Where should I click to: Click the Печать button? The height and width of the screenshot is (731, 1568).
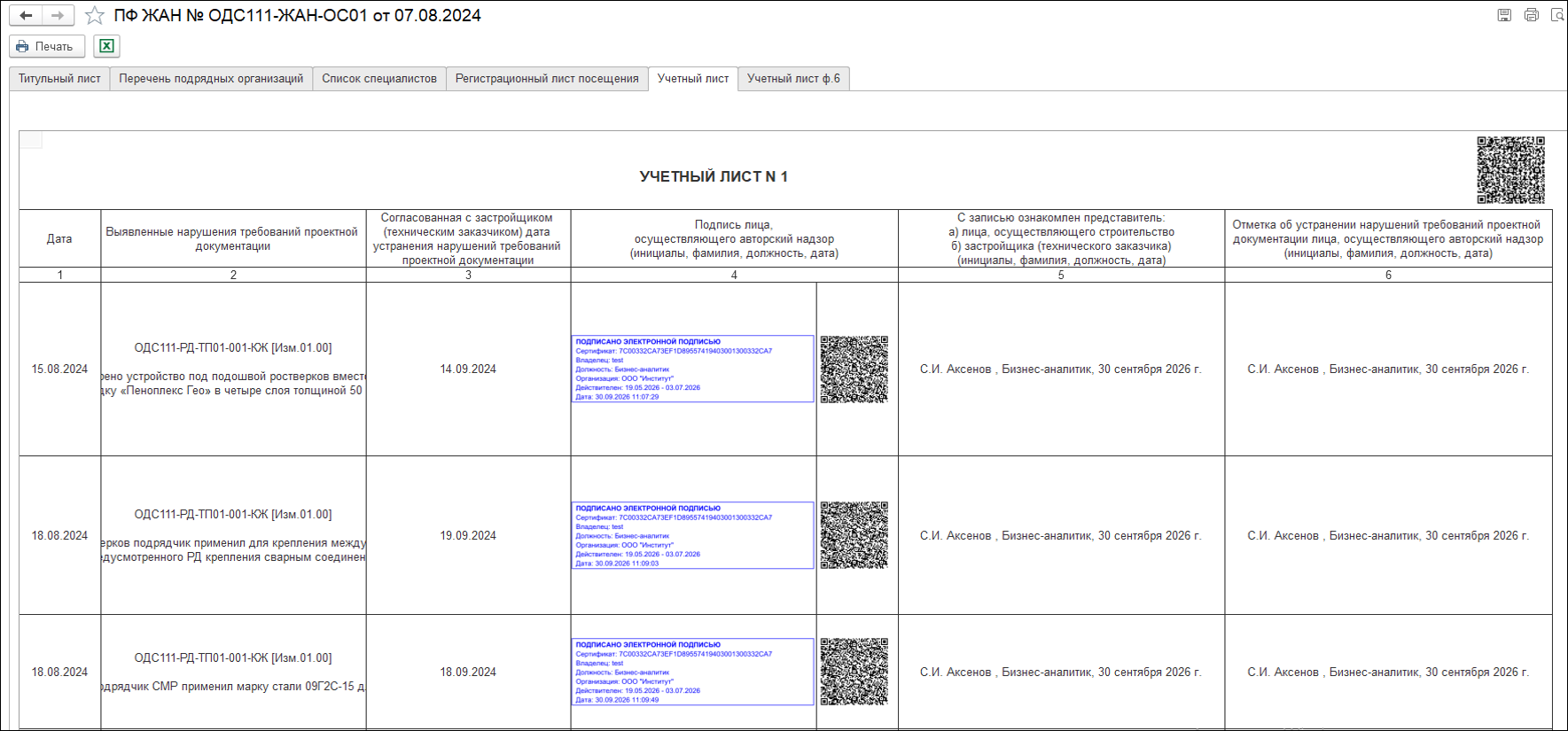tap(47, 46)
